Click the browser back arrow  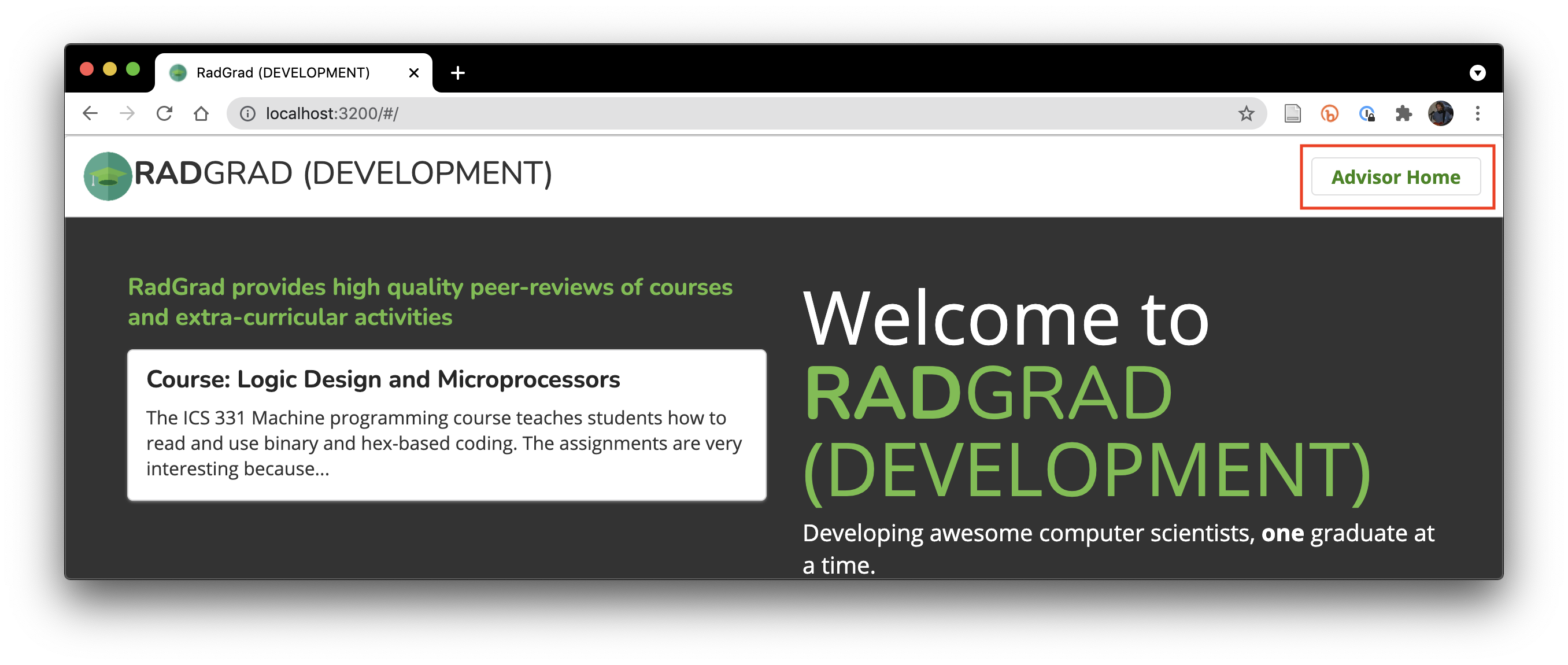(x=90, y=113)
